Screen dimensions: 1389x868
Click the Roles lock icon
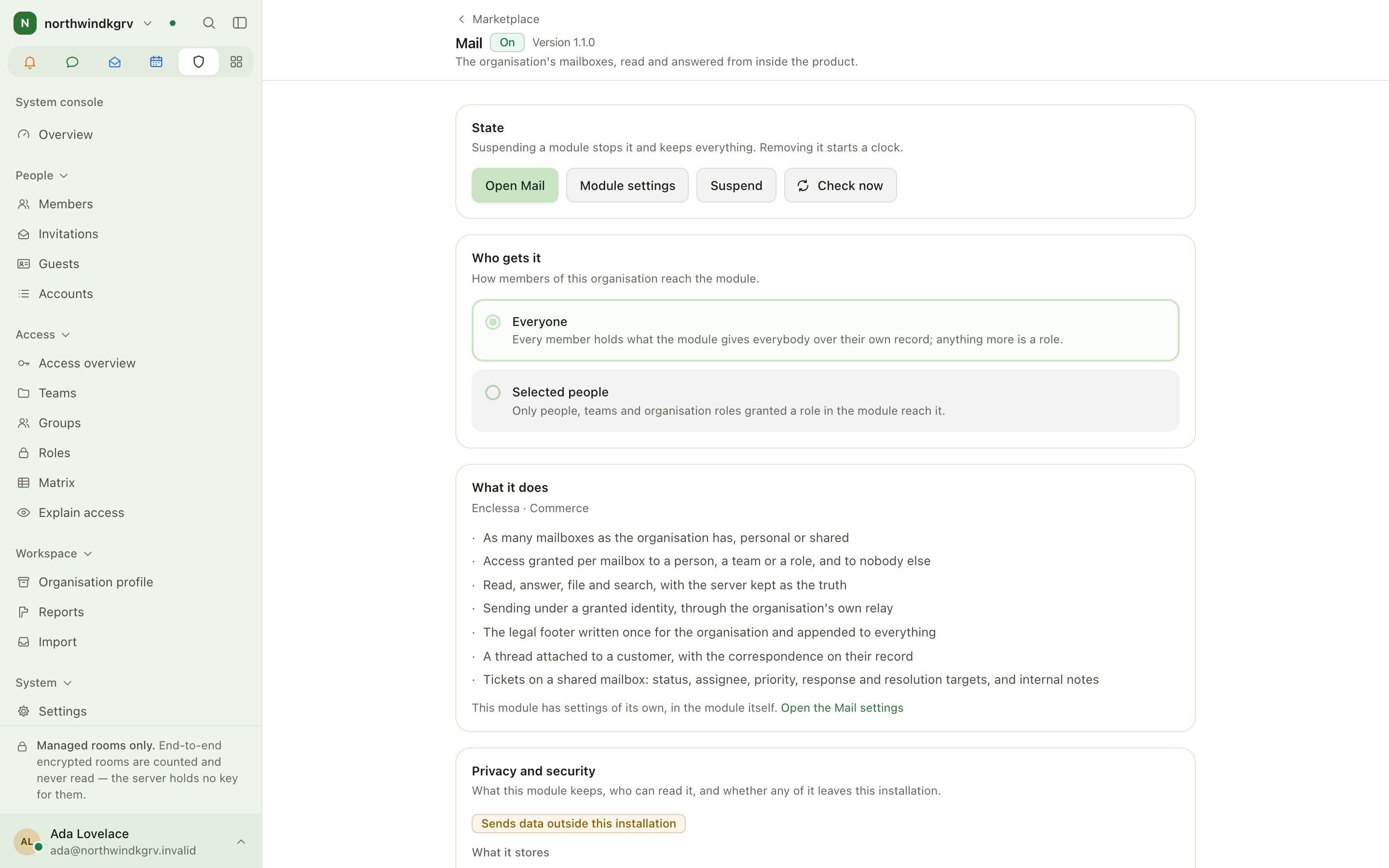pyautogui.click(x=24, y=453)
